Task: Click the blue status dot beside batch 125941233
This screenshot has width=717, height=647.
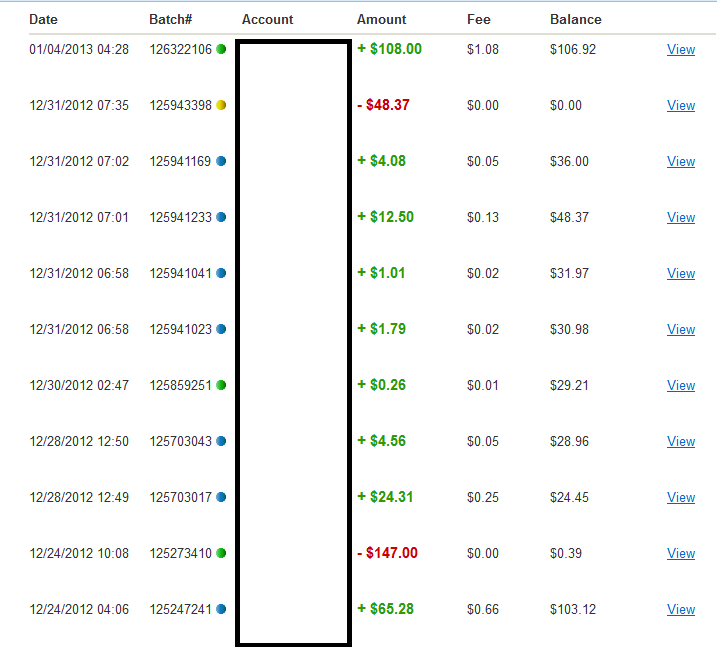Action: pyautogui.click(x=221, y=217)
